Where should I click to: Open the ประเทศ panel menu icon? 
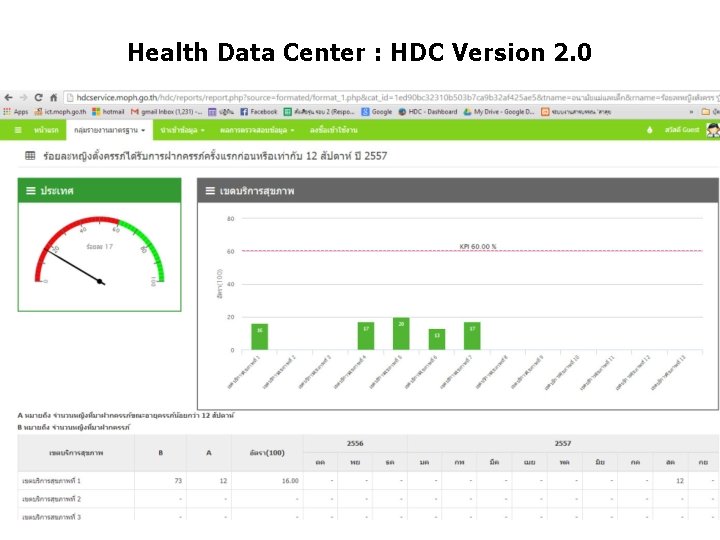pos(31,191)
